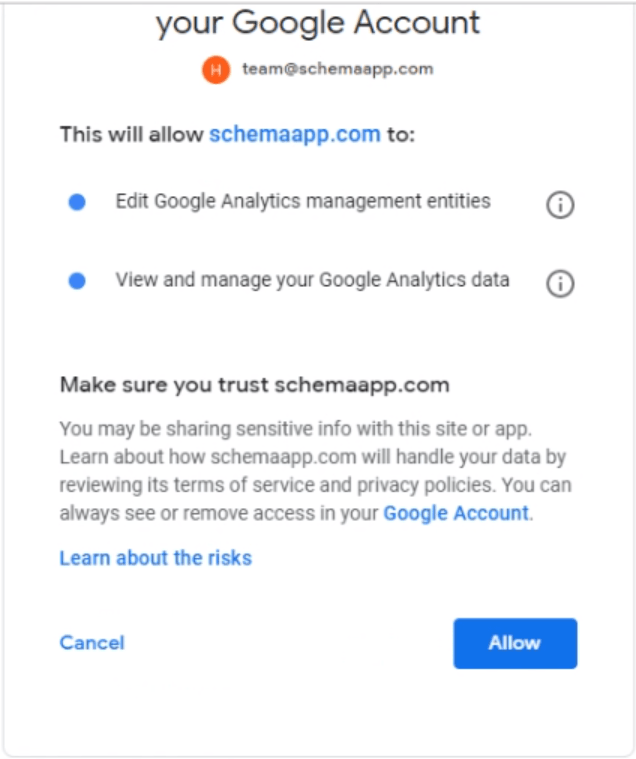Open Learn about the risks link
636x759 pixels.
click(155, 558)
